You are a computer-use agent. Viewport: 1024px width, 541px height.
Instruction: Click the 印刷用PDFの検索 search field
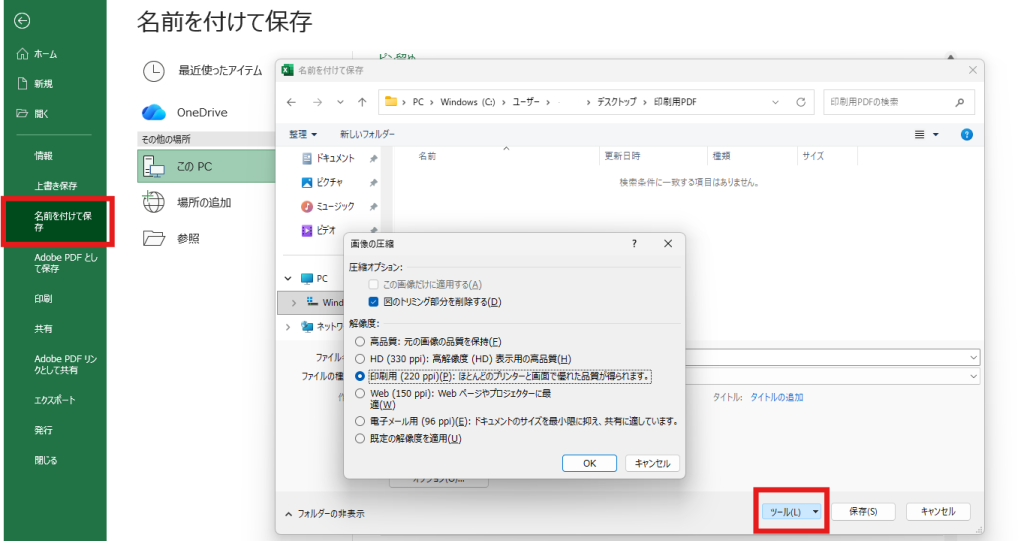click(x=899, y=102)
